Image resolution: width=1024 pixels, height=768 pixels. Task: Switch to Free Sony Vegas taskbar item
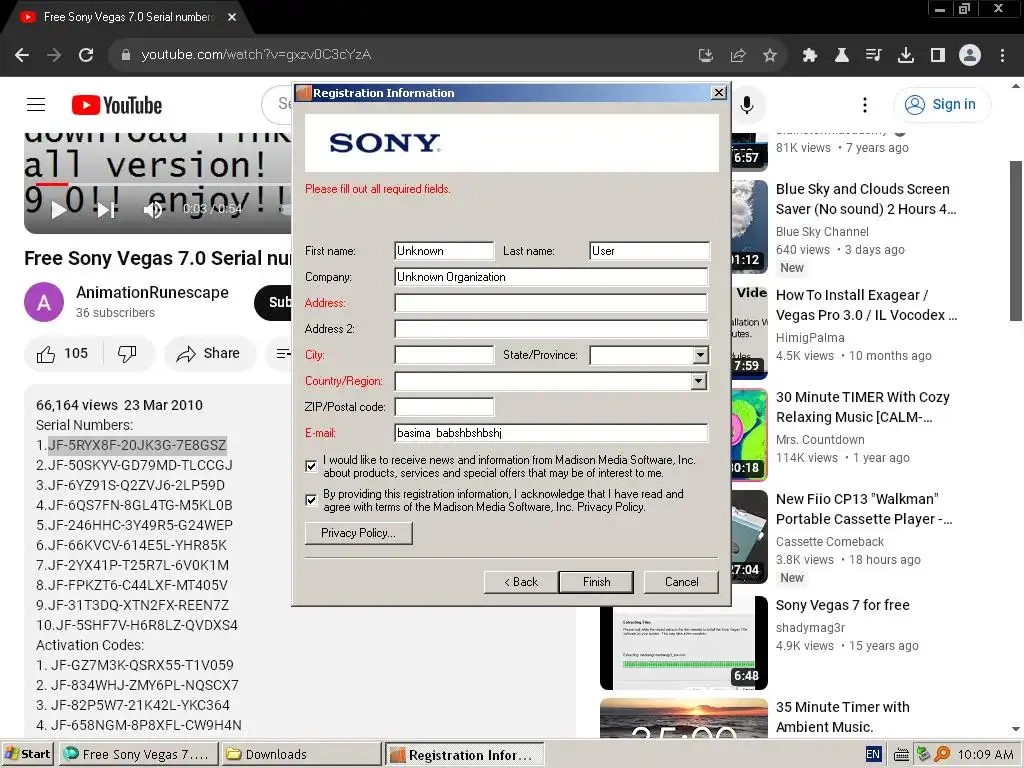(137, 754)
